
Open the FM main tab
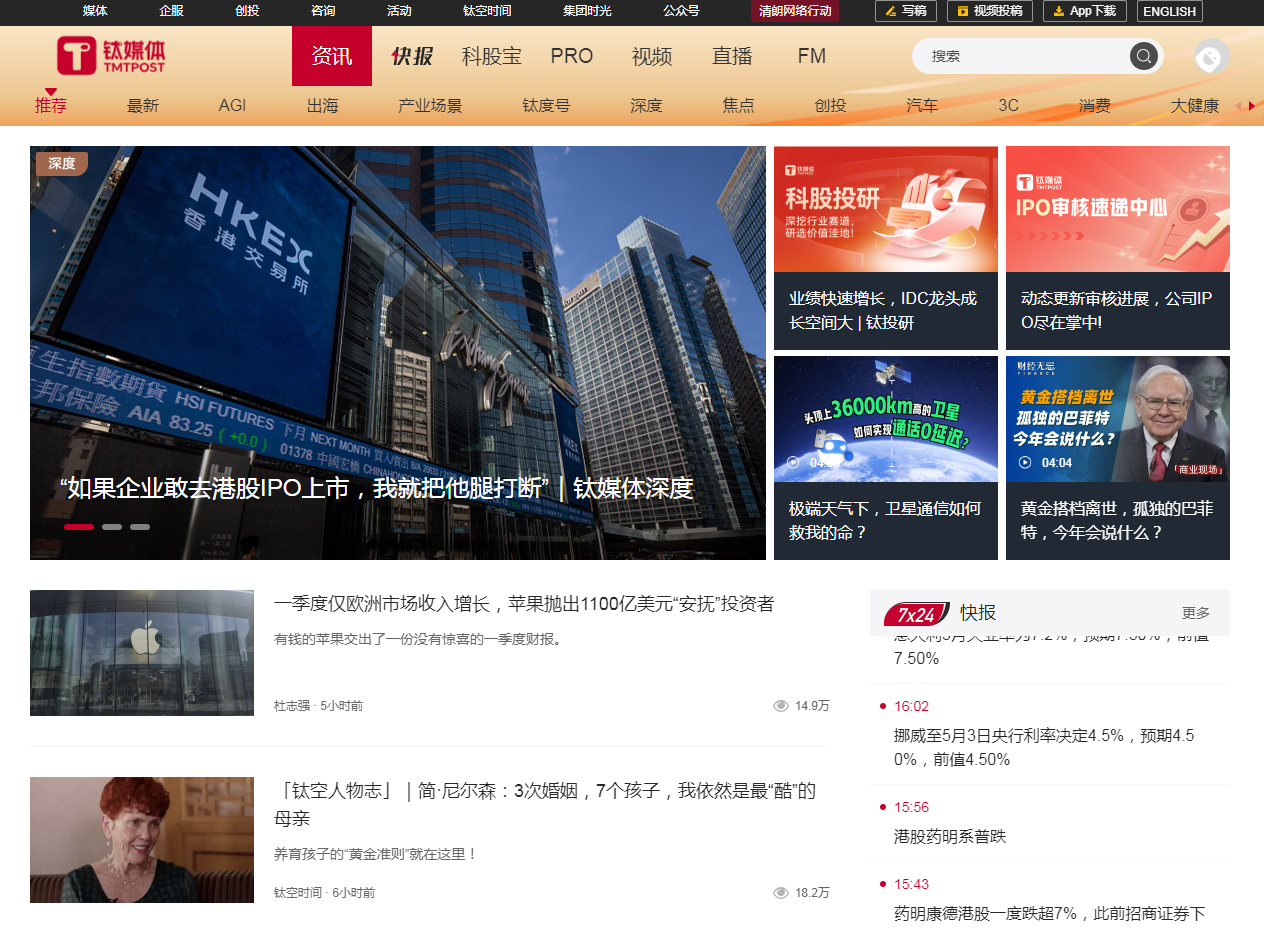pos(812,56)
